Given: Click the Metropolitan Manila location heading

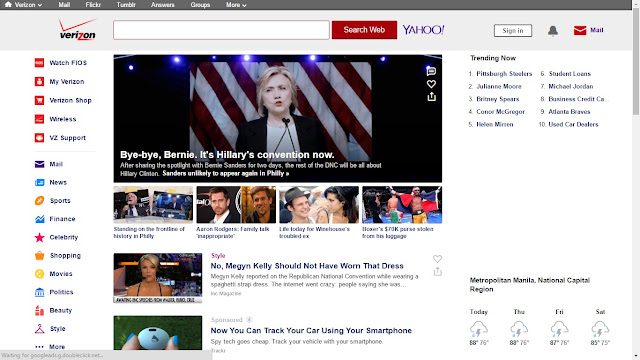Looking at the screenshot, I should (x=530, y=285).
